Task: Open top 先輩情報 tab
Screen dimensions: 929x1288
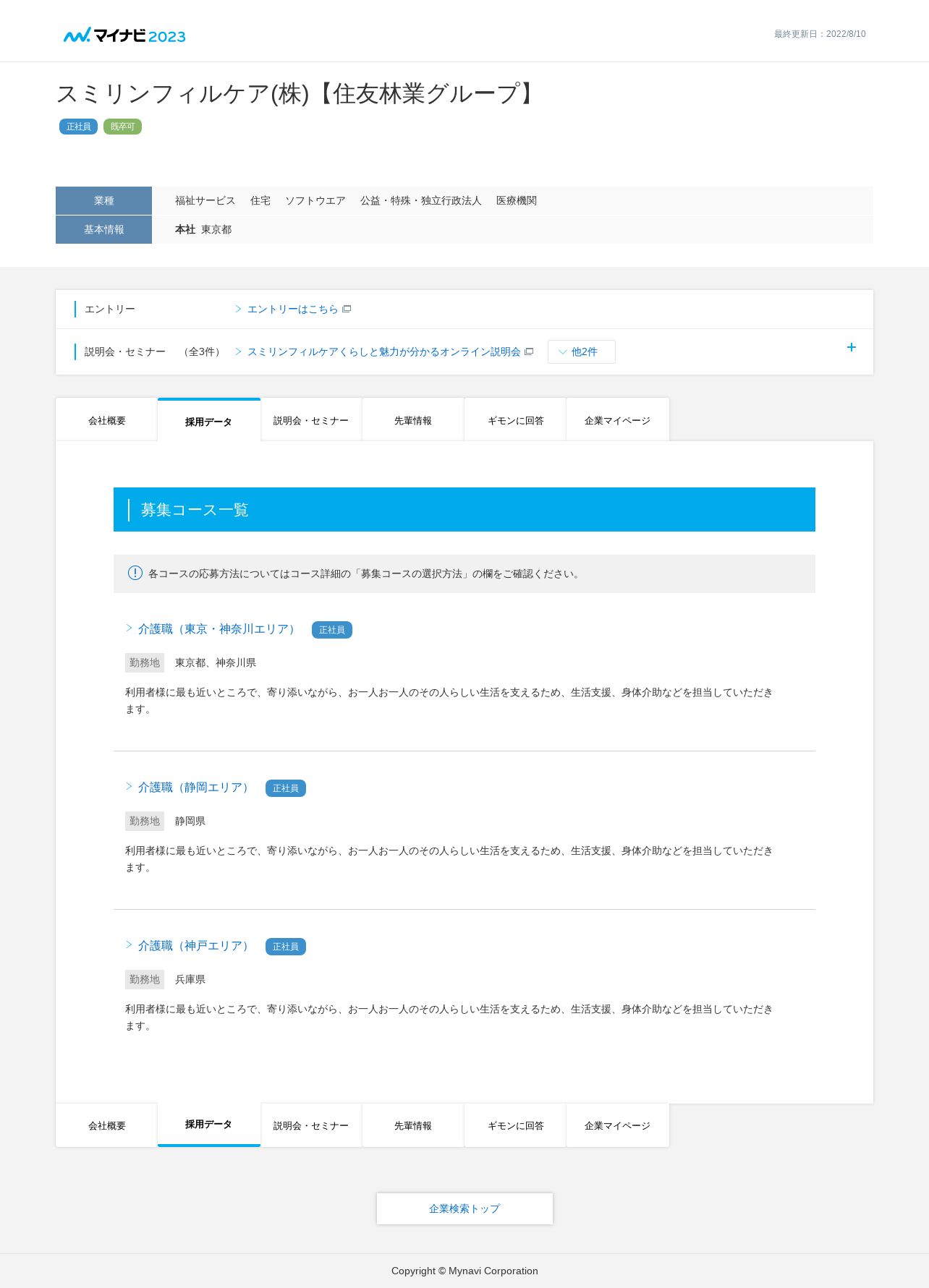Action: 413,419
